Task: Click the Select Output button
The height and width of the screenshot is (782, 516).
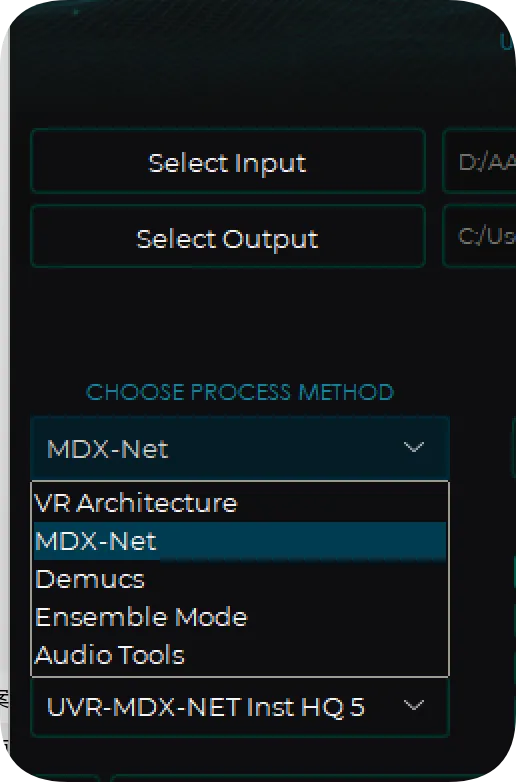Action: (x=228, y=236)
